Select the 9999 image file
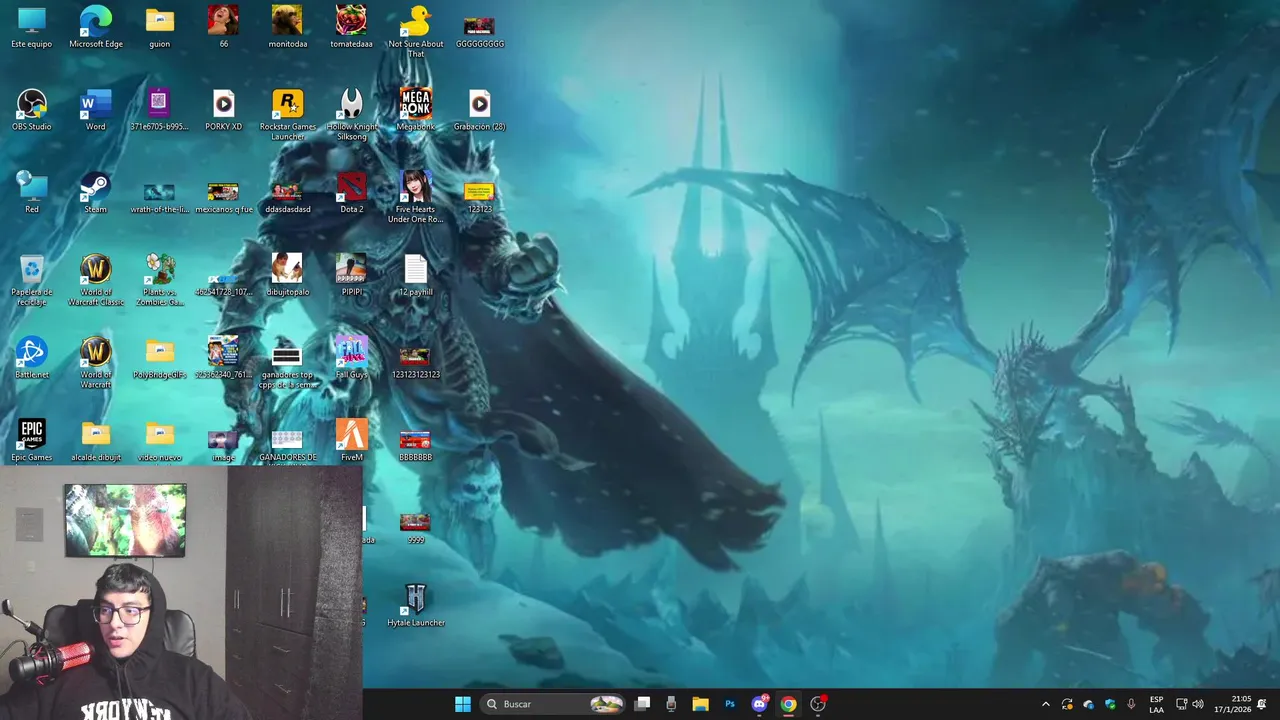This screenshot has height=720, width=1280. (415, 528)
